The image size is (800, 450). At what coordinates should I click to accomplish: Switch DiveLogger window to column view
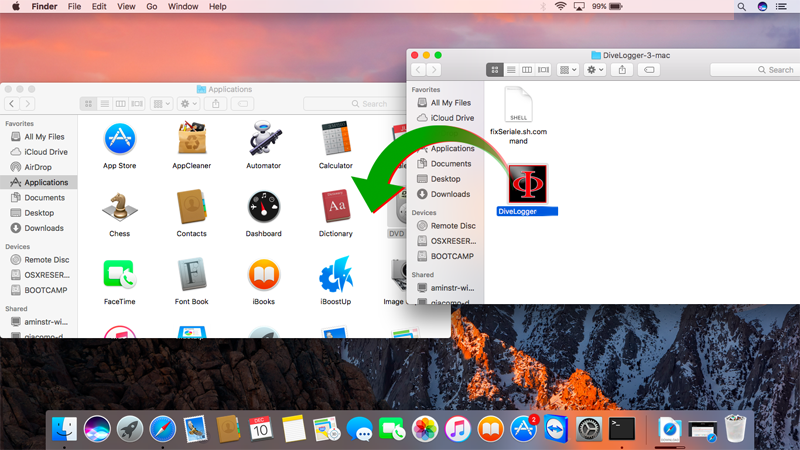pyautogui.click(x=527, y=70)
